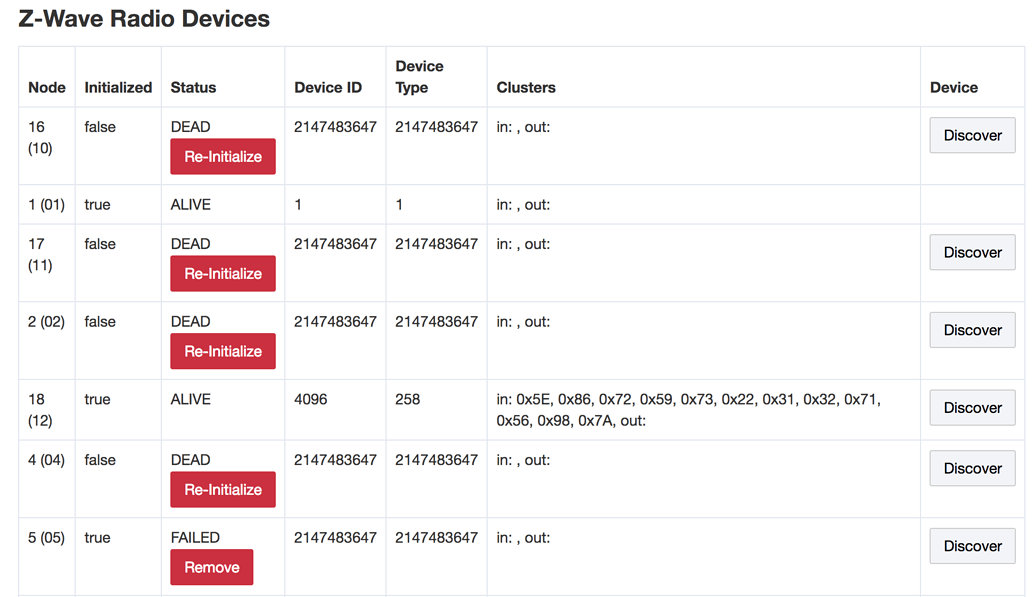Click Re-Initialize for node 2 (02)
This screenshot has height=597, width=1035.
222,351
